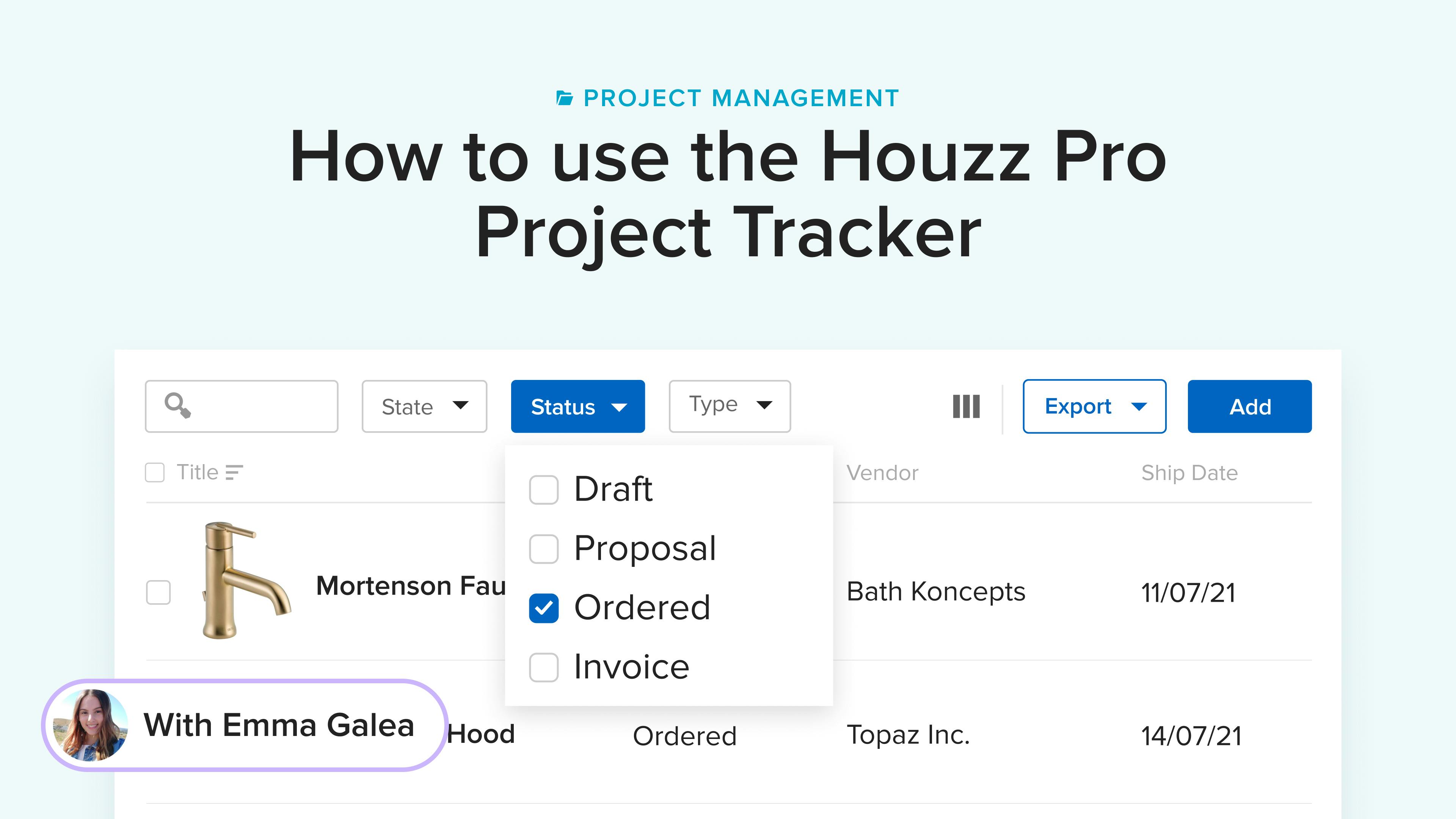This screenshot has height=819, width=1456.
Task: Open the Type filter dropdown
Action: pyautogui.click(x=730, y=406)
